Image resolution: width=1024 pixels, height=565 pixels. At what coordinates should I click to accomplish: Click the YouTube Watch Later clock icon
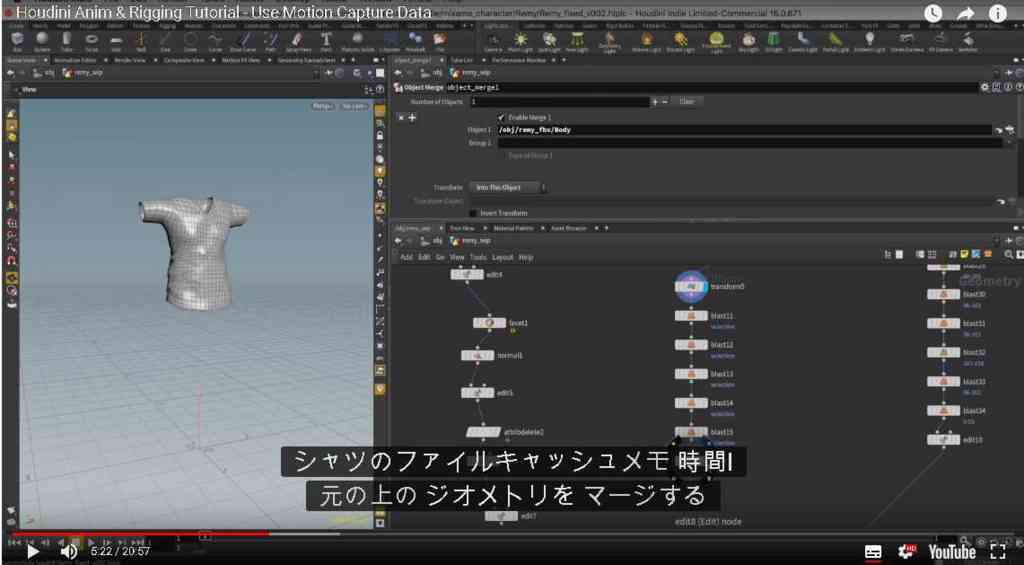pyautogui.click(x=934, y=12)
